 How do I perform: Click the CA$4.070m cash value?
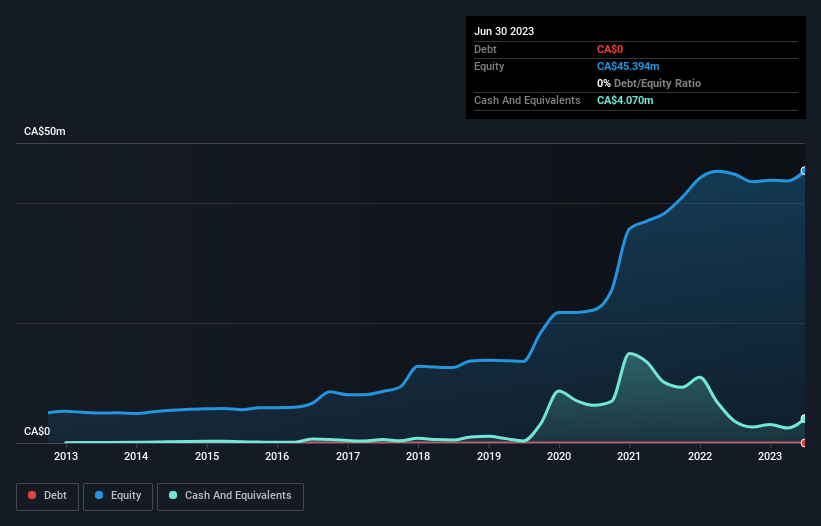625,100
